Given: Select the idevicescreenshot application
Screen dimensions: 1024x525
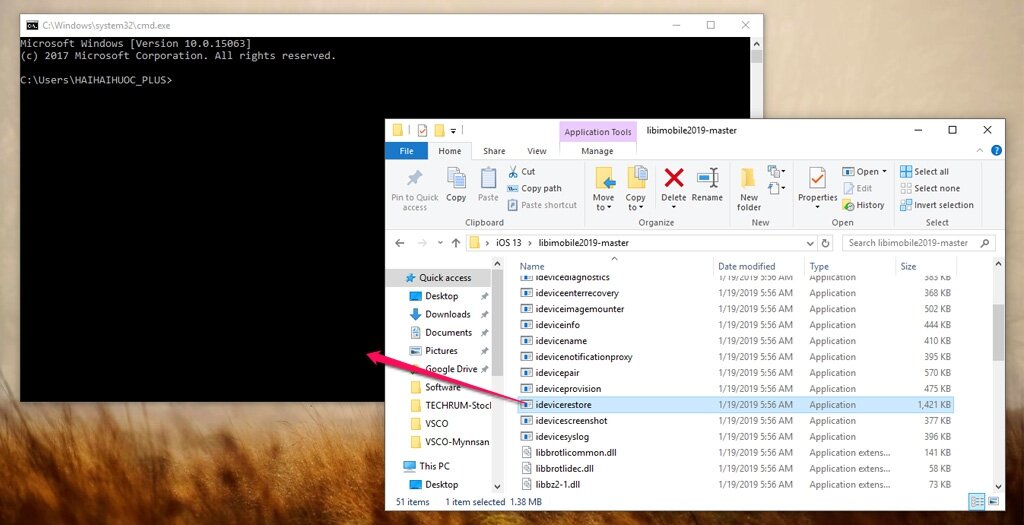Looking at the screenshot, I should (x=571, y=421).
